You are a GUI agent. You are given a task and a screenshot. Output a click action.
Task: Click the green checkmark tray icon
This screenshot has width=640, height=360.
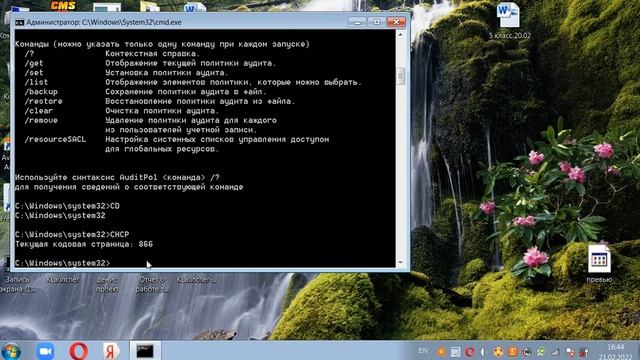point(541,351)
